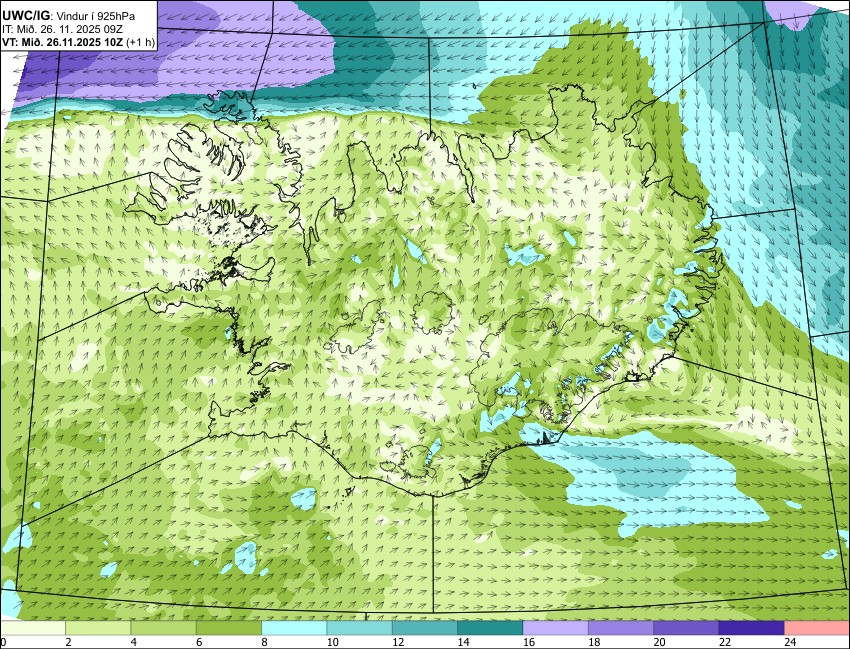Click the teal 12–14 legend swatch
This screenshot has height=649, width=850.
click(x=424, y=628)
